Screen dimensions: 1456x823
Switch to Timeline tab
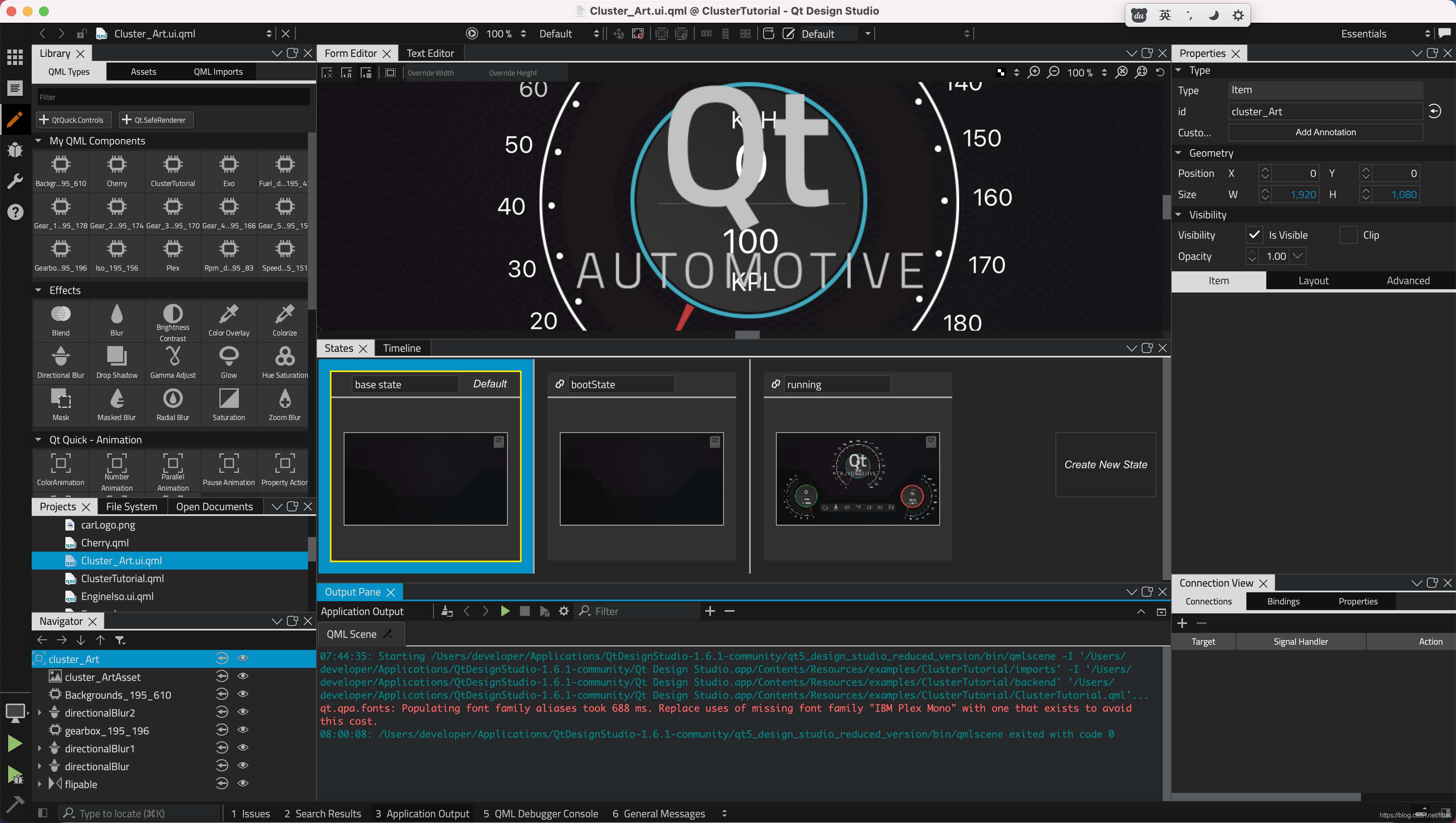[x=402, y=348]
